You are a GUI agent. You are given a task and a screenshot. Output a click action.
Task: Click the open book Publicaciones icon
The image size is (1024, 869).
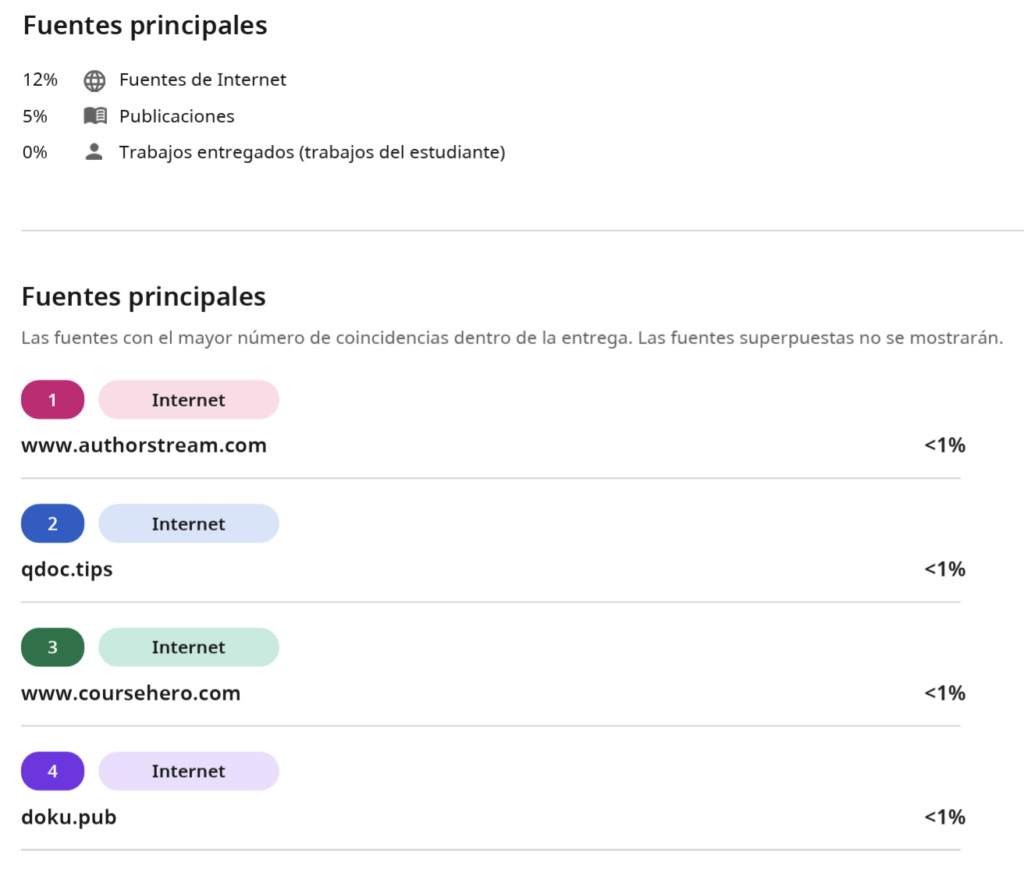tap(95, 116)
